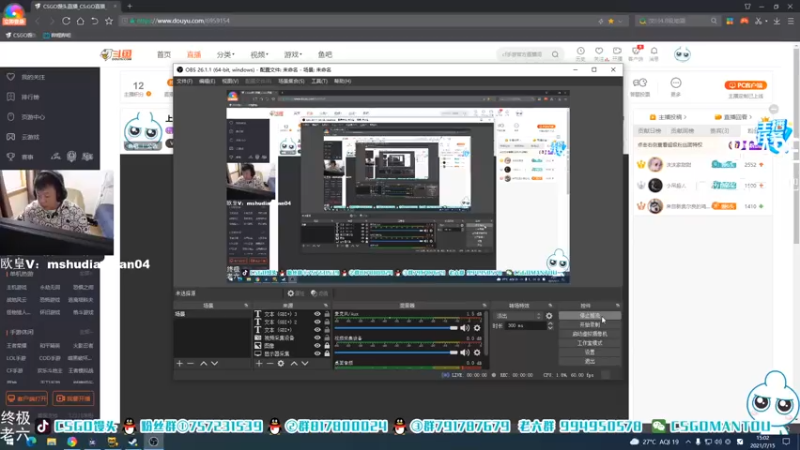The image size is (800, 450).
Task: Enable OBS studio mode button
Action: (590, 343)
